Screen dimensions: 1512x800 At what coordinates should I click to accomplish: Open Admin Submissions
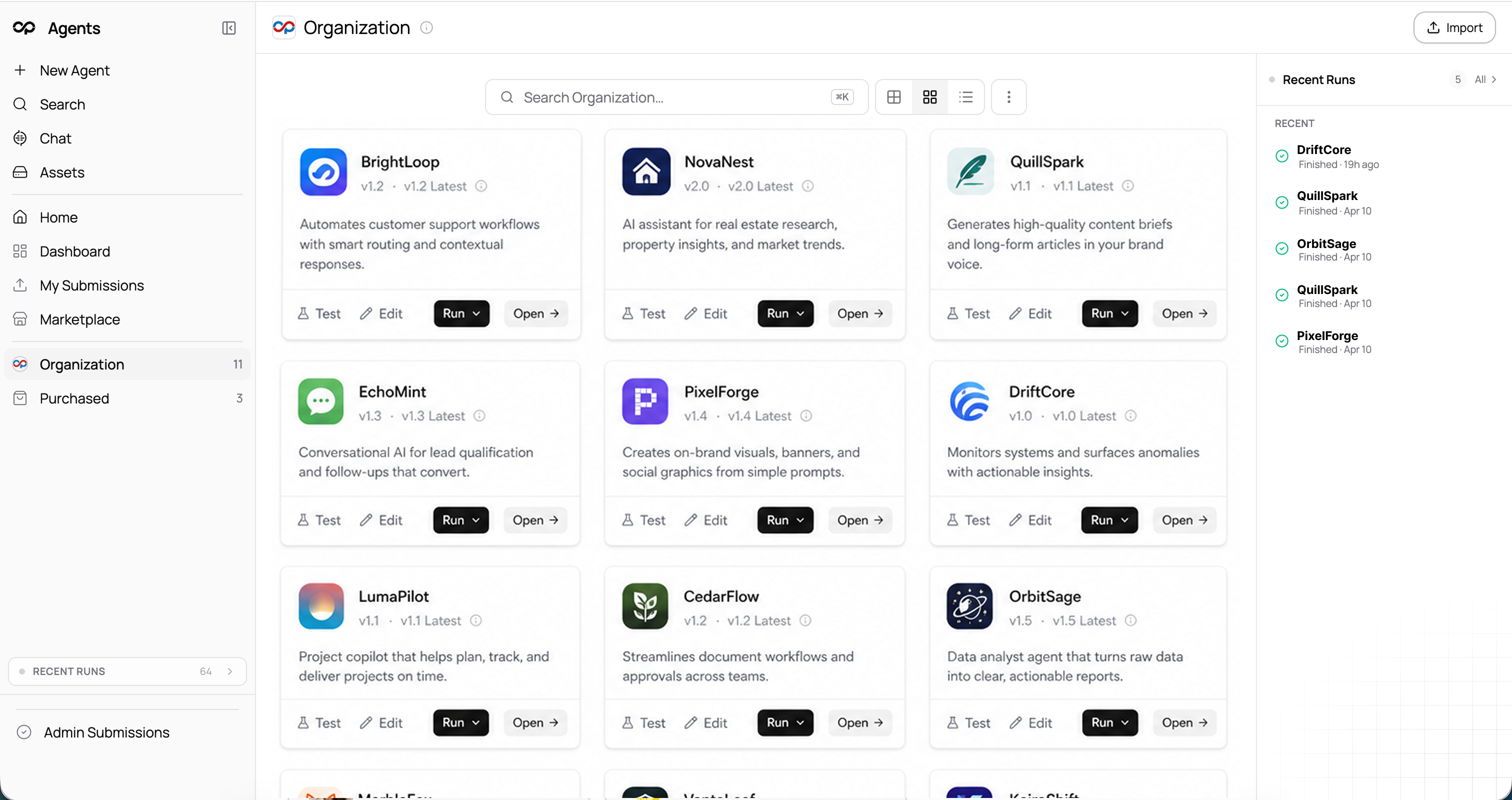coord(127,732)
